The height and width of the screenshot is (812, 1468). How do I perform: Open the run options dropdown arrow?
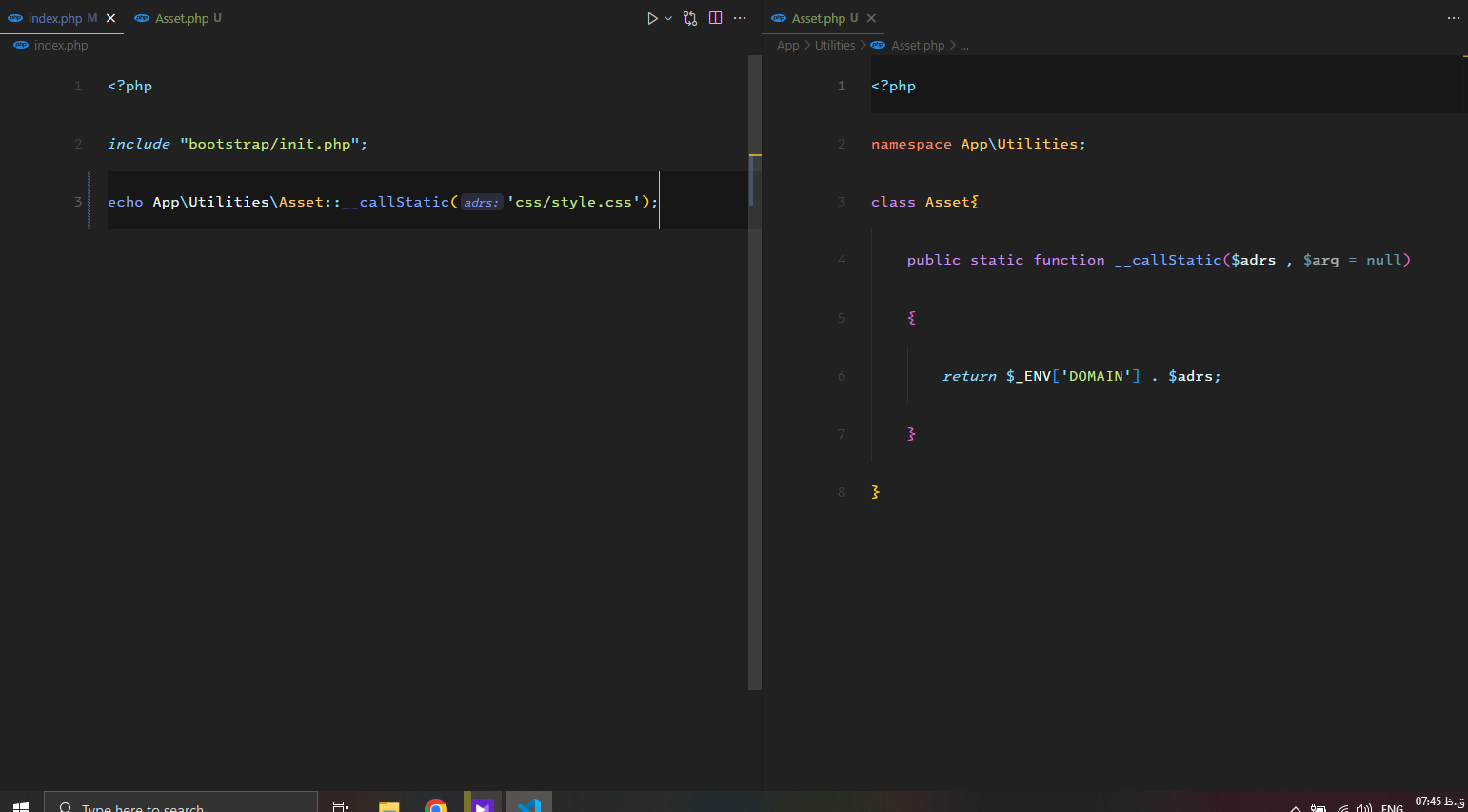coord(668,18)
